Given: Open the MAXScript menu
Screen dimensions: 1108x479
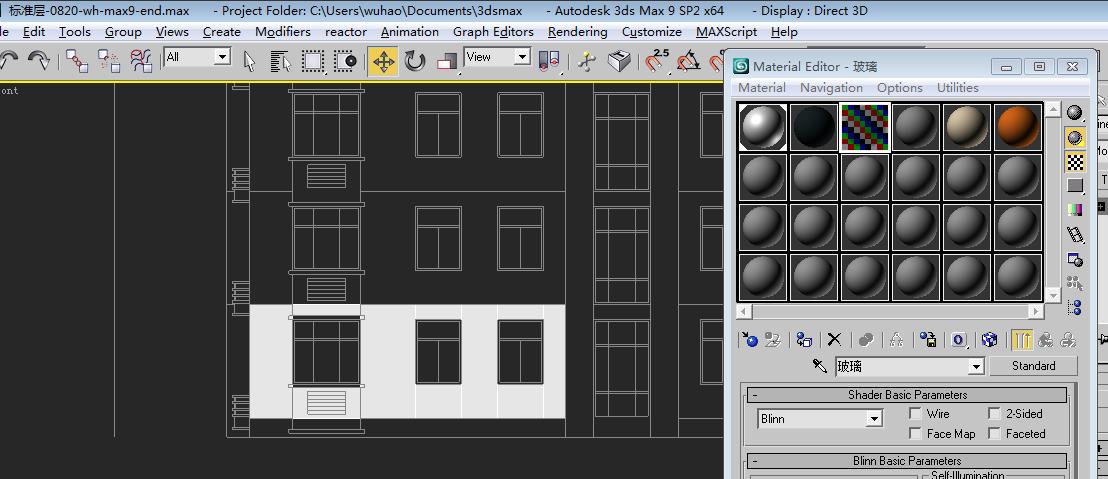Looking at the screenshot, I should coord(726,32).
